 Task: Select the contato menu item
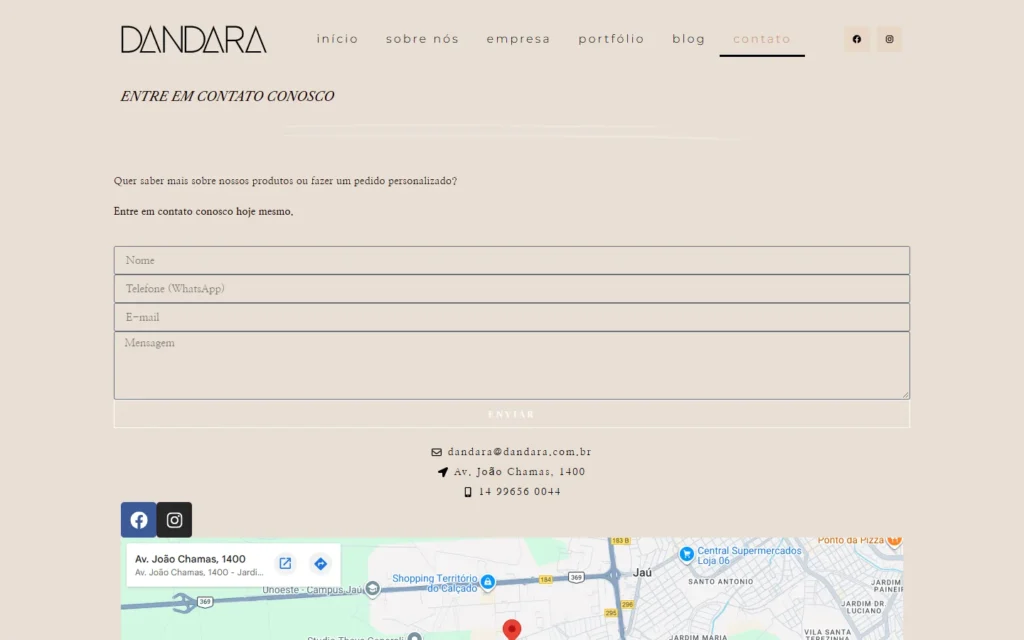762,39
